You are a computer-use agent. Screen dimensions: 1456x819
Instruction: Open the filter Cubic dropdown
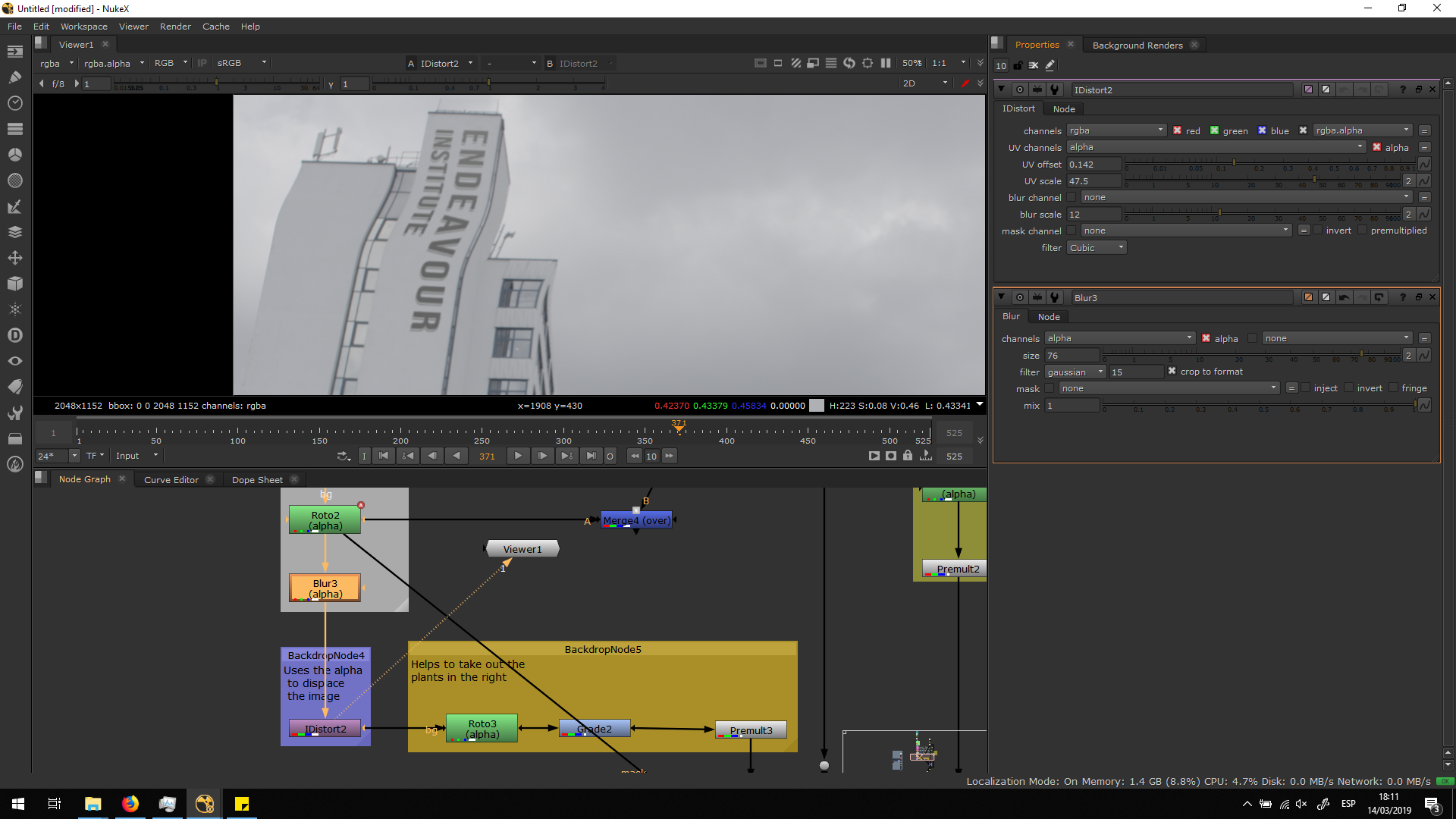[x=1097, y=248]
